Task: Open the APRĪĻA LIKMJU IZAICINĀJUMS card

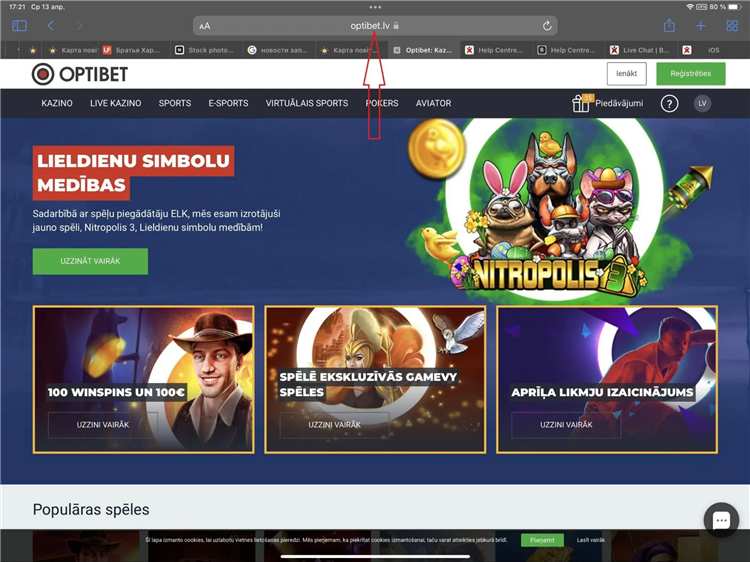Action: (x=607, y=379)
